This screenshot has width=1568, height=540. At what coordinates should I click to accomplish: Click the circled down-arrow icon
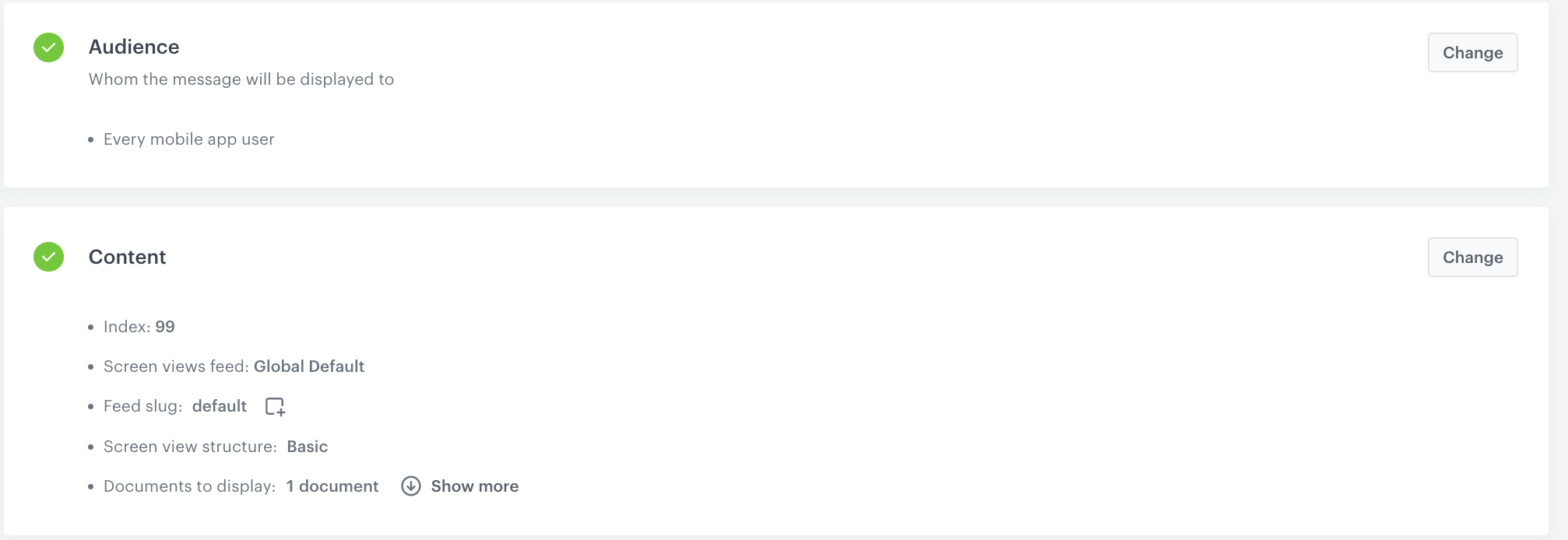411,486
